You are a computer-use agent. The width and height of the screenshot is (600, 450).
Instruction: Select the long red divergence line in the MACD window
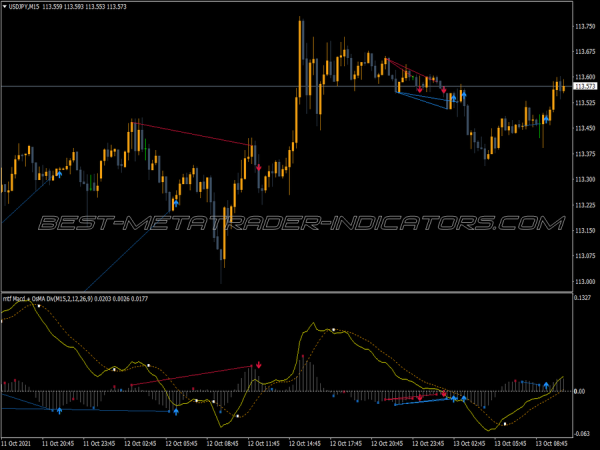pyautogui.click(x=191, y=375)
